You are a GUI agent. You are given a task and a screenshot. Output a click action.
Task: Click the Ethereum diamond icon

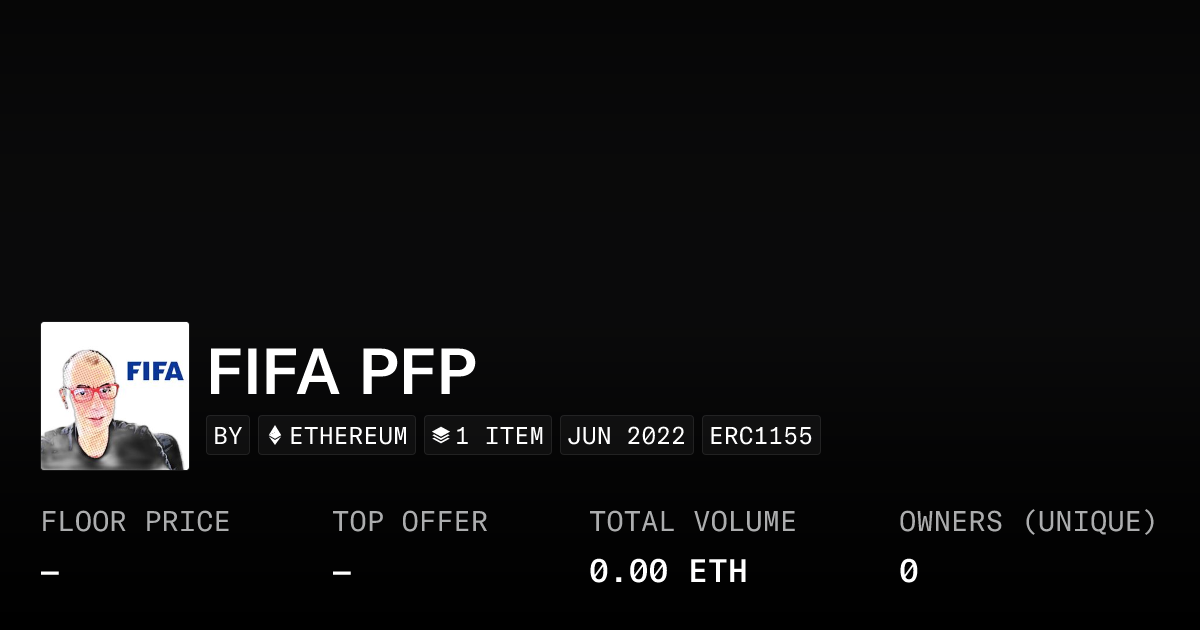[x=275, y=436]
